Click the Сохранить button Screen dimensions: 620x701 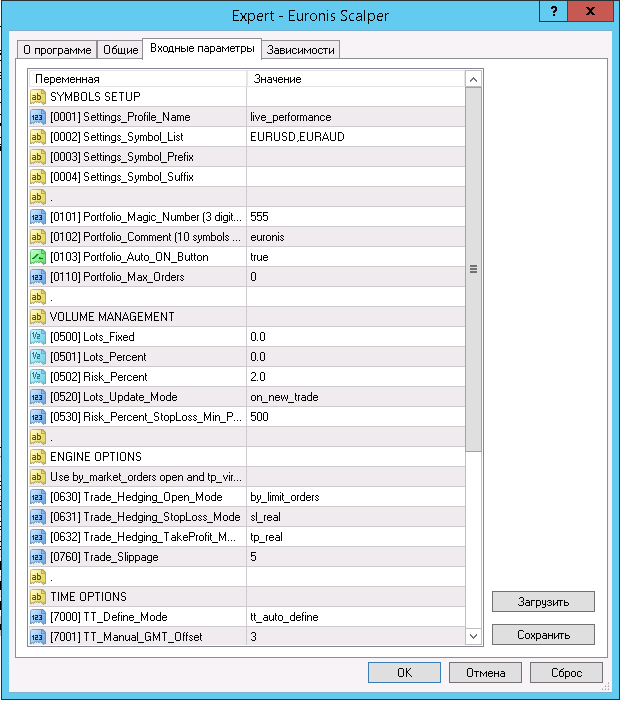click(543, 635)
